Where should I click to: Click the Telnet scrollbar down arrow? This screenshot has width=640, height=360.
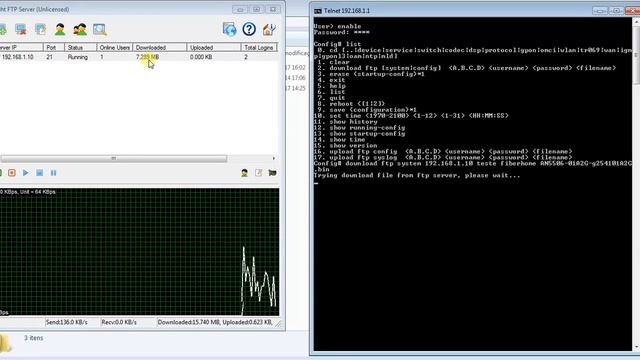[x=636, y=347]
